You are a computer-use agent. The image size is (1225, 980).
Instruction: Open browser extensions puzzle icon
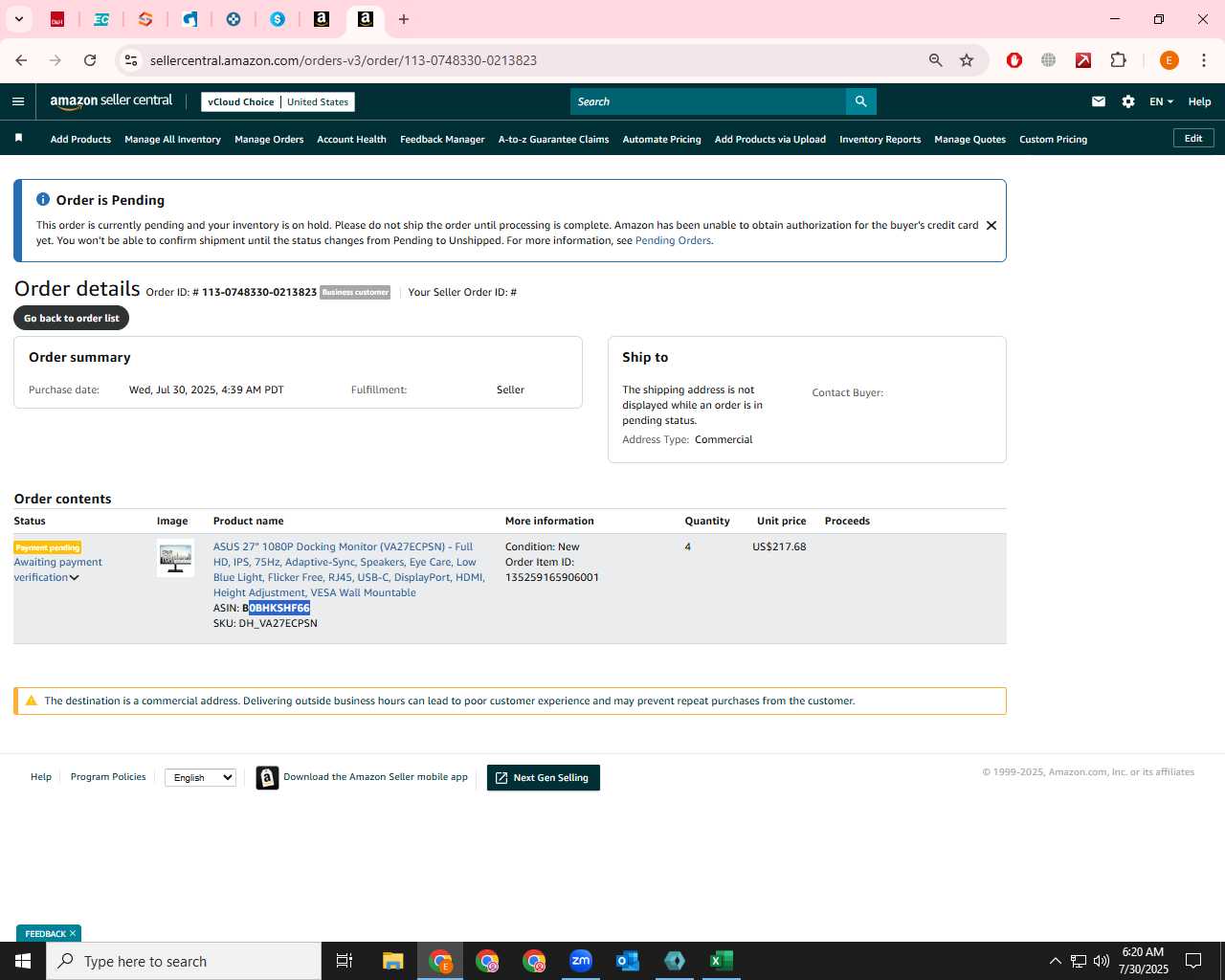tap(1118, 60)
